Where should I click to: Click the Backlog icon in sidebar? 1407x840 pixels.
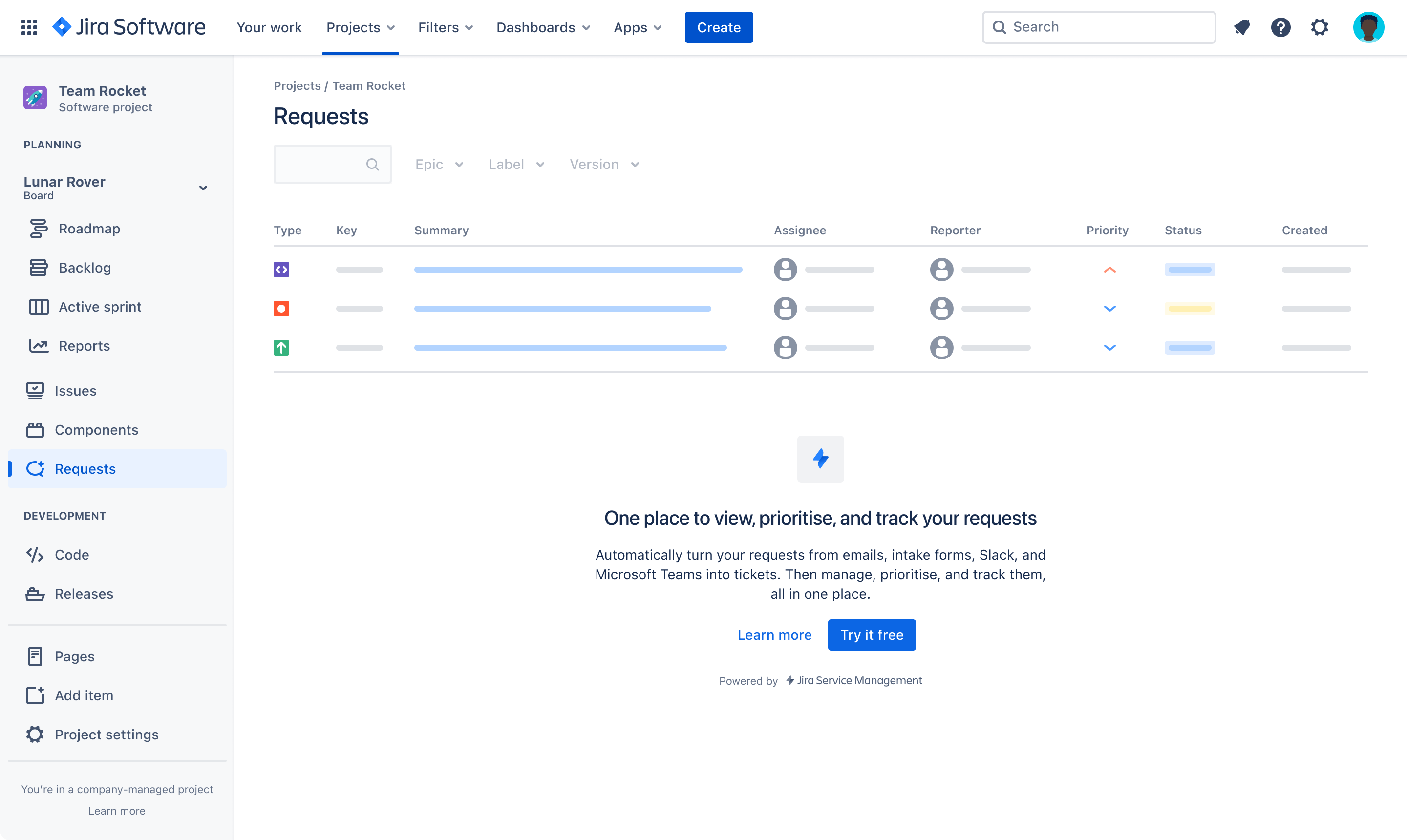(x=36, y=267)
